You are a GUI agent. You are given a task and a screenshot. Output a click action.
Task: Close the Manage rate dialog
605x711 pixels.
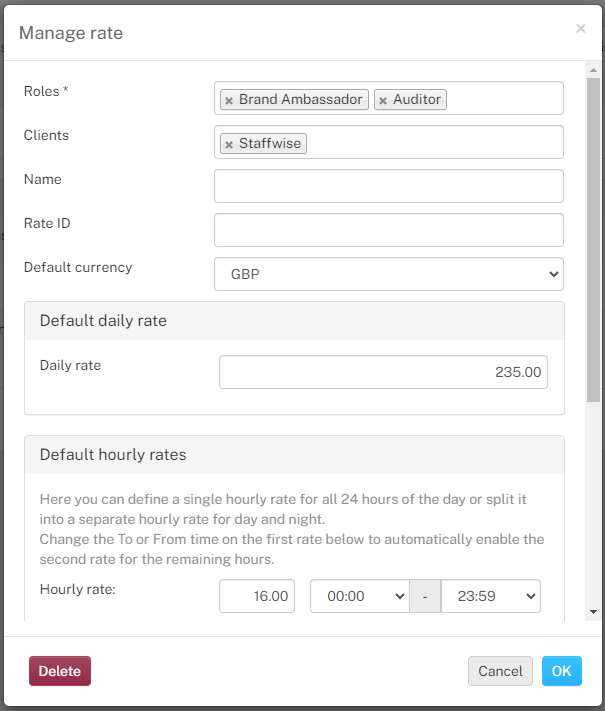581,29
